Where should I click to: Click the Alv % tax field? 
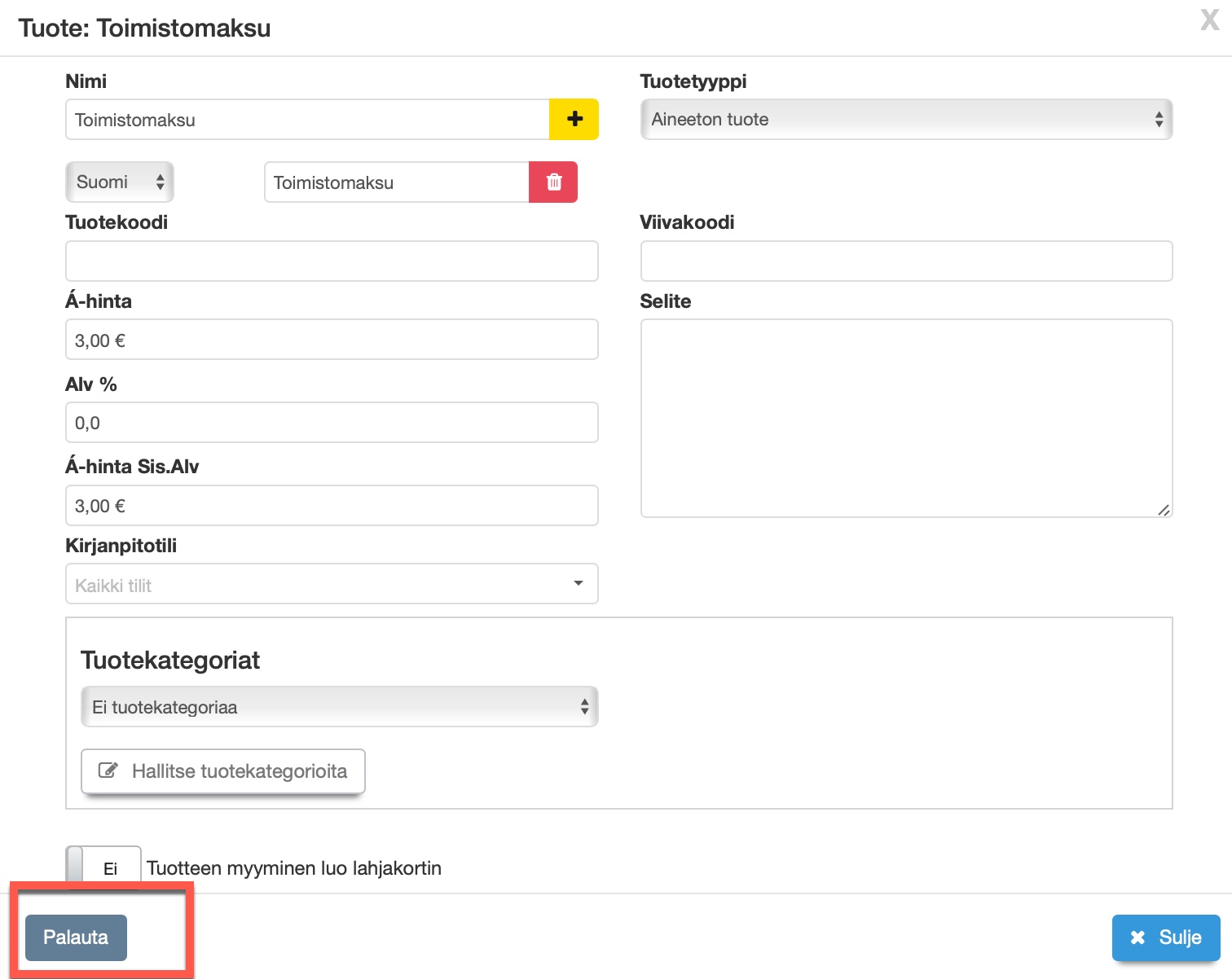point(332,423)
